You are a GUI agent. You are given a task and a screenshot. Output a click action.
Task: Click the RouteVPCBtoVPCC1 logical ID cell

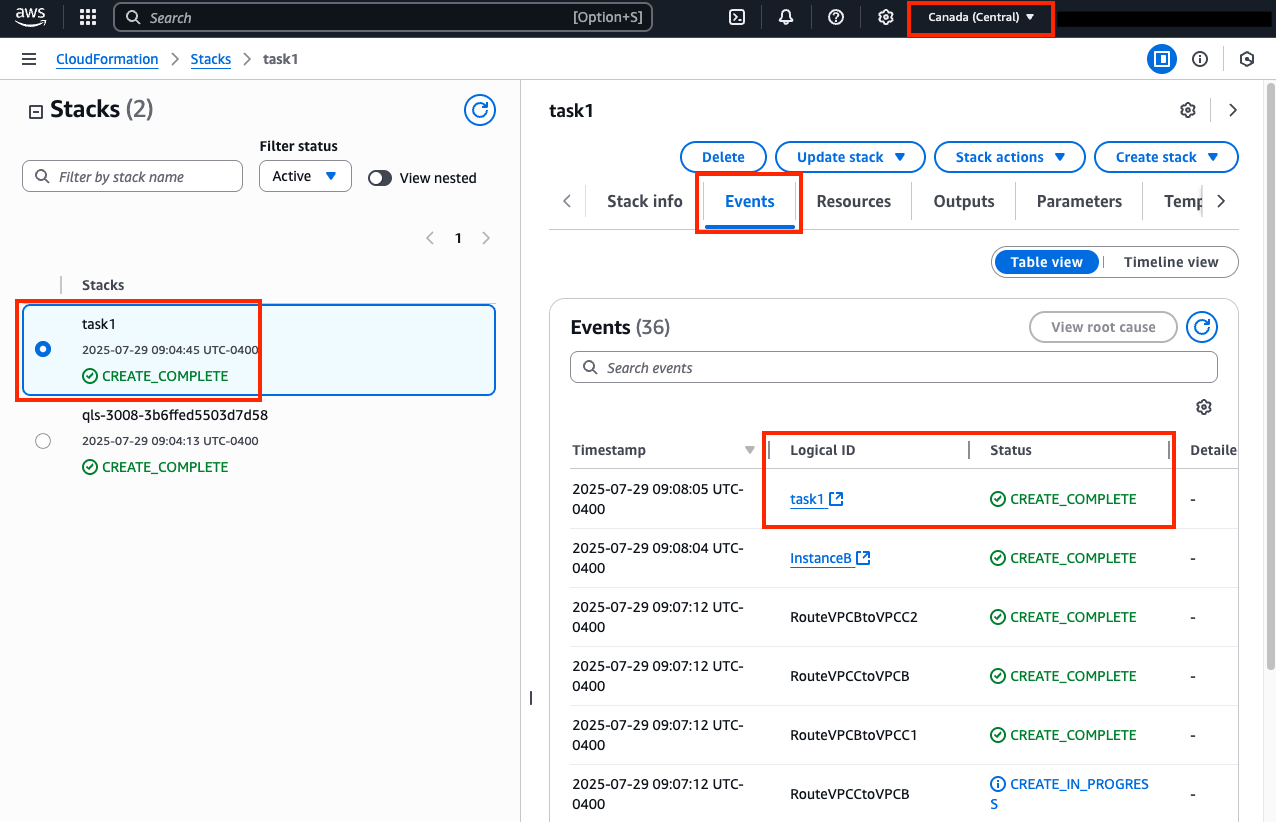(854, 735)
